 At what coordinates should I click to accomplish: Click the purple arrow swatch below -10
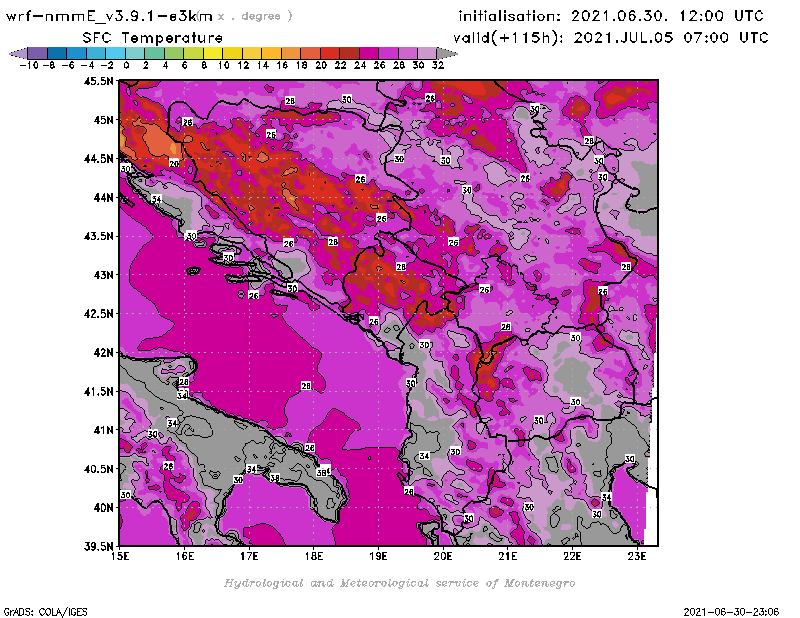18,53
